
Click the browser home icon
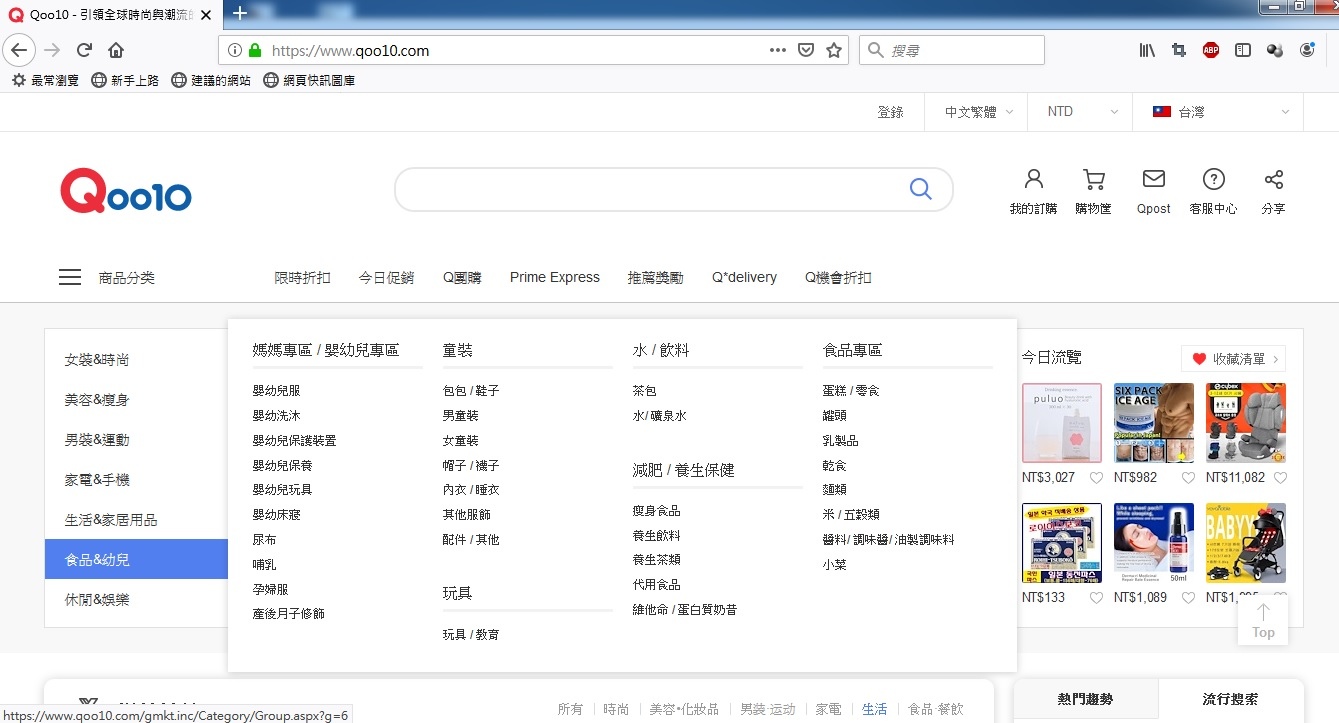pos(116,50)
